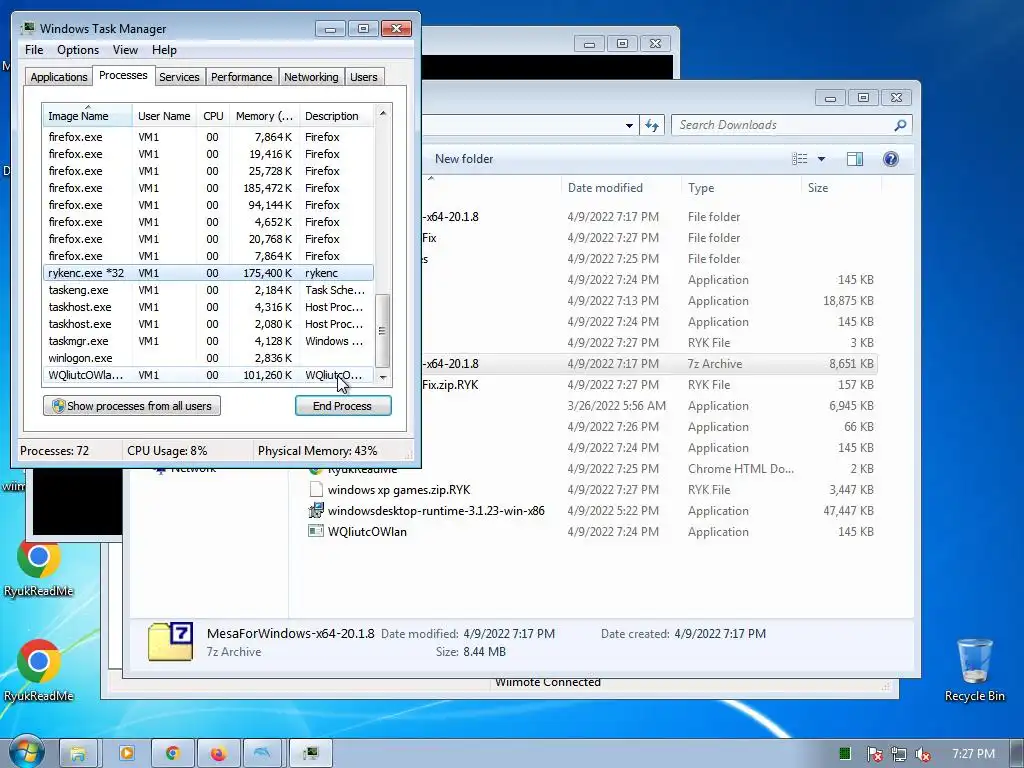Click the process list scroll up arrow
The width and height of the screenshot is (1024, 768).
coord(383,113)
